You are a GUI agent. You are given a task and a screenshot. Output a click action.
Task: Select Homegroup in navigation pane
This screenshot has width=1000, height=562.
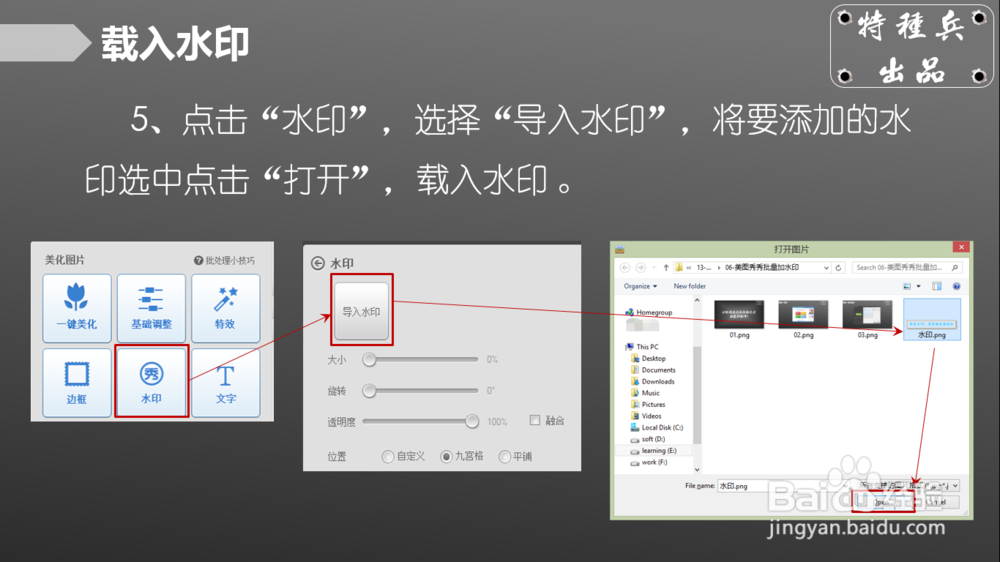pos(649,312)
